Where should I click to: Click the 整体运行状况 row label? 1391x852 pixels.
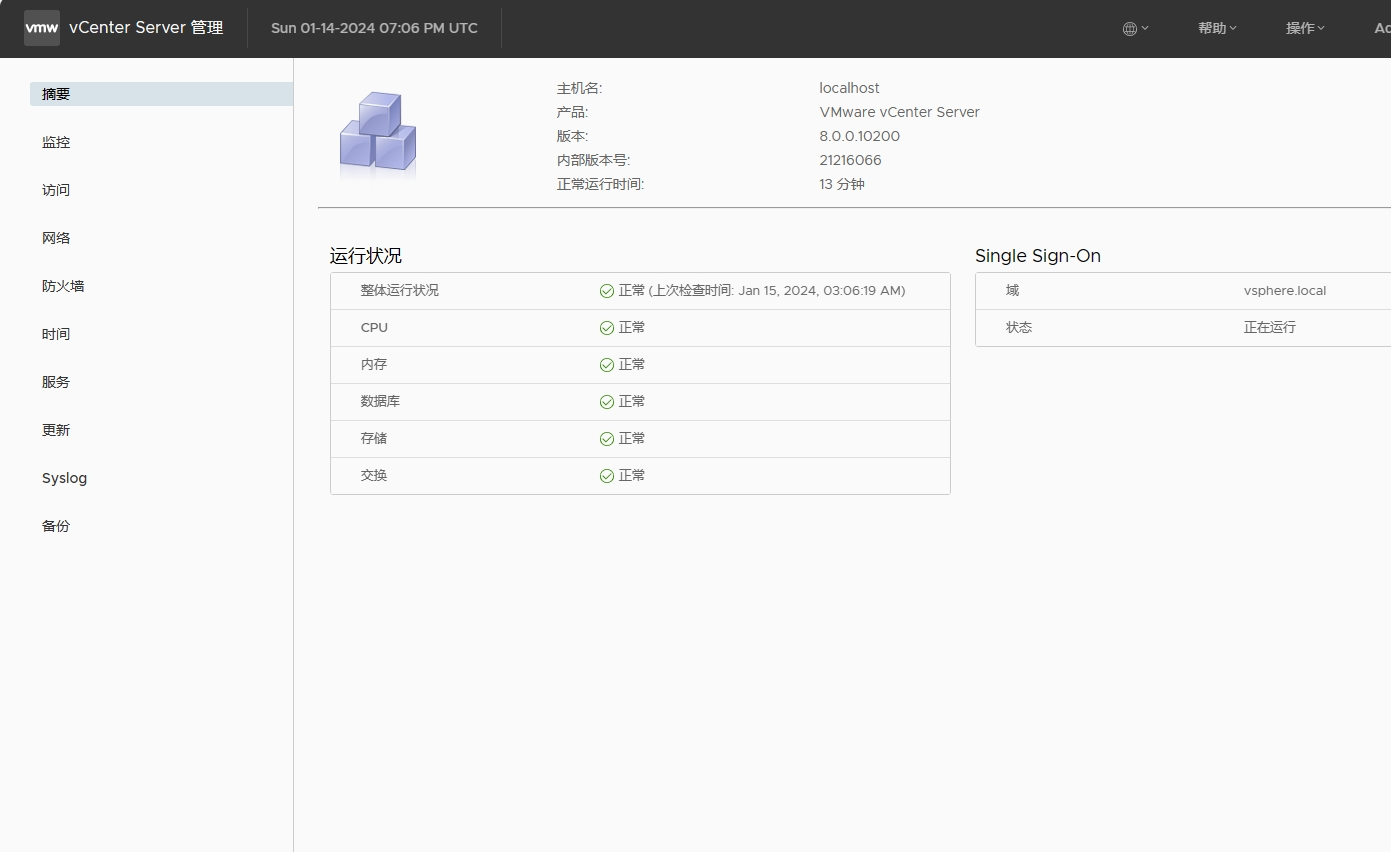pyautogui.click(x=400, y=291)
